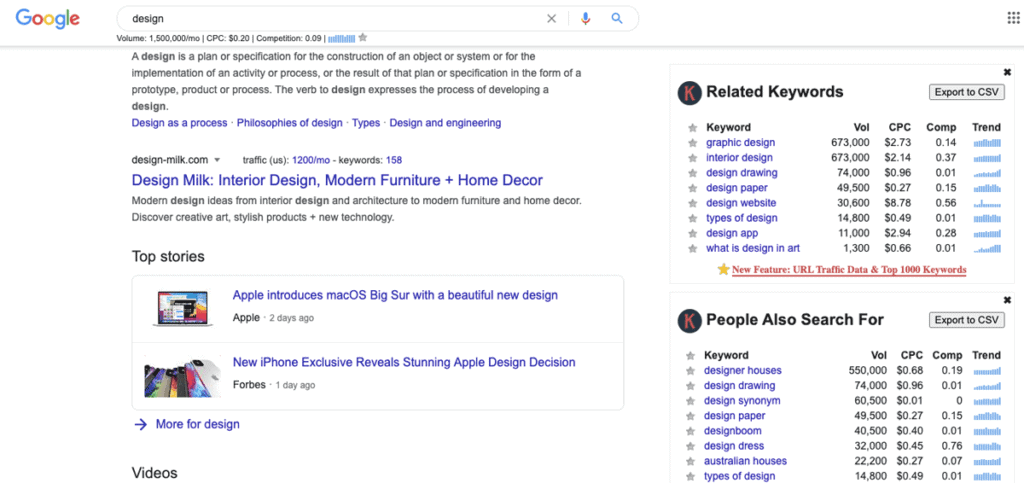Click the CPC column header in Related Keywords
The width and height of the screenshot is (1024, 483).
(x=899, y=127)
